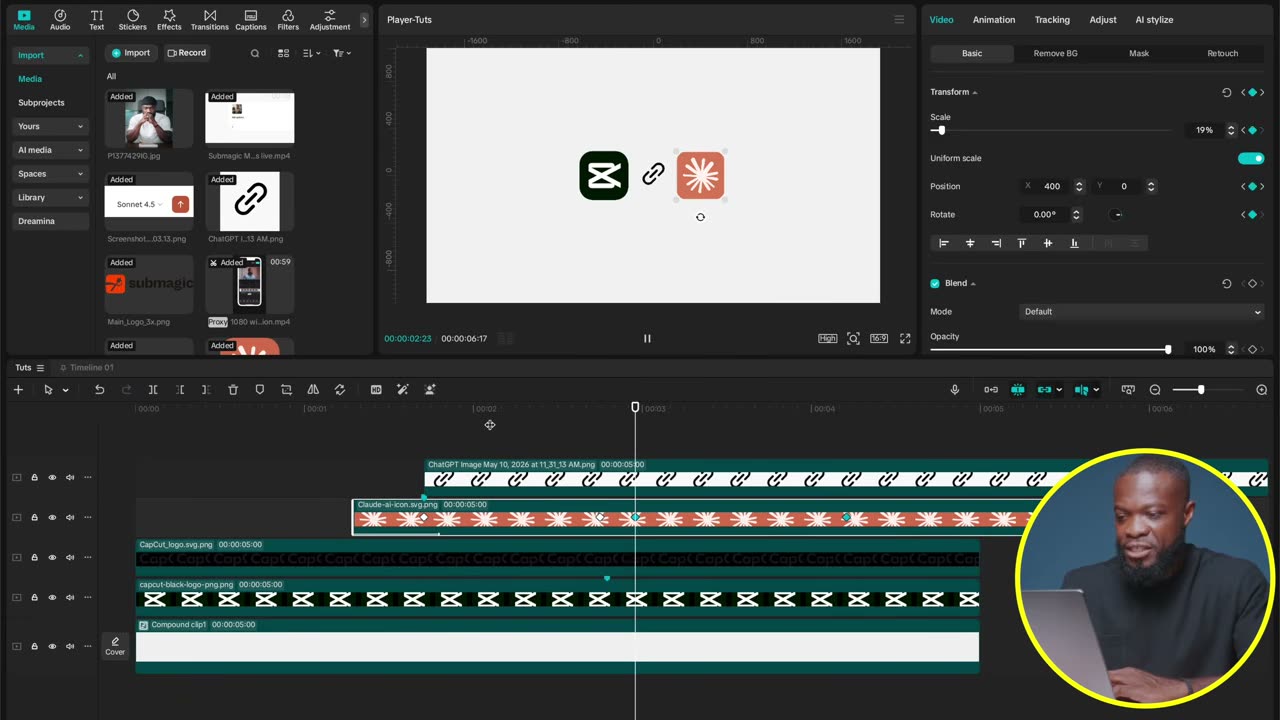Viewport: 1280px width, 720px height.
Task: Uncheck the Blend checkbox
Action: pos(935,283)
